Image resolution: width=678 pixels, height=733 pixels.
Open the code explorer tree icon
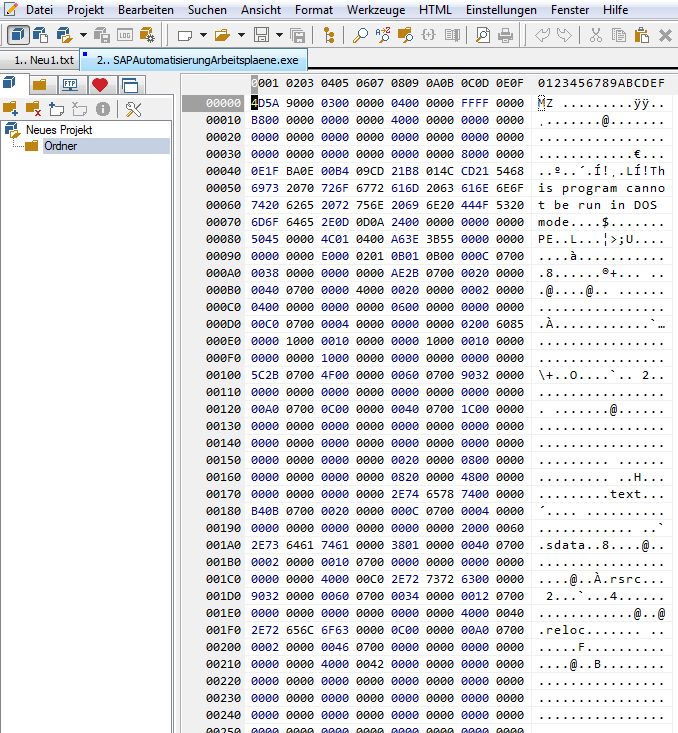point(329,35)
